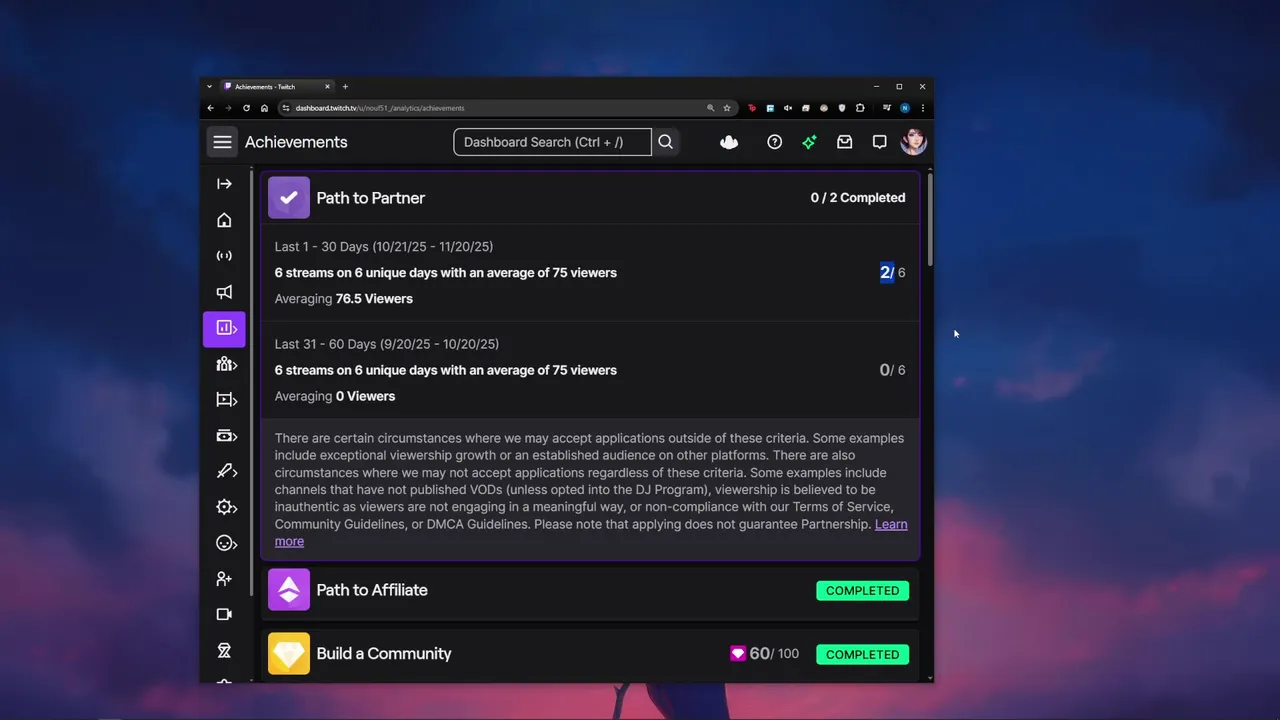1280x720 pixels.
Task: Open the whispers chat bubble icon
Action: click(879, 142)
